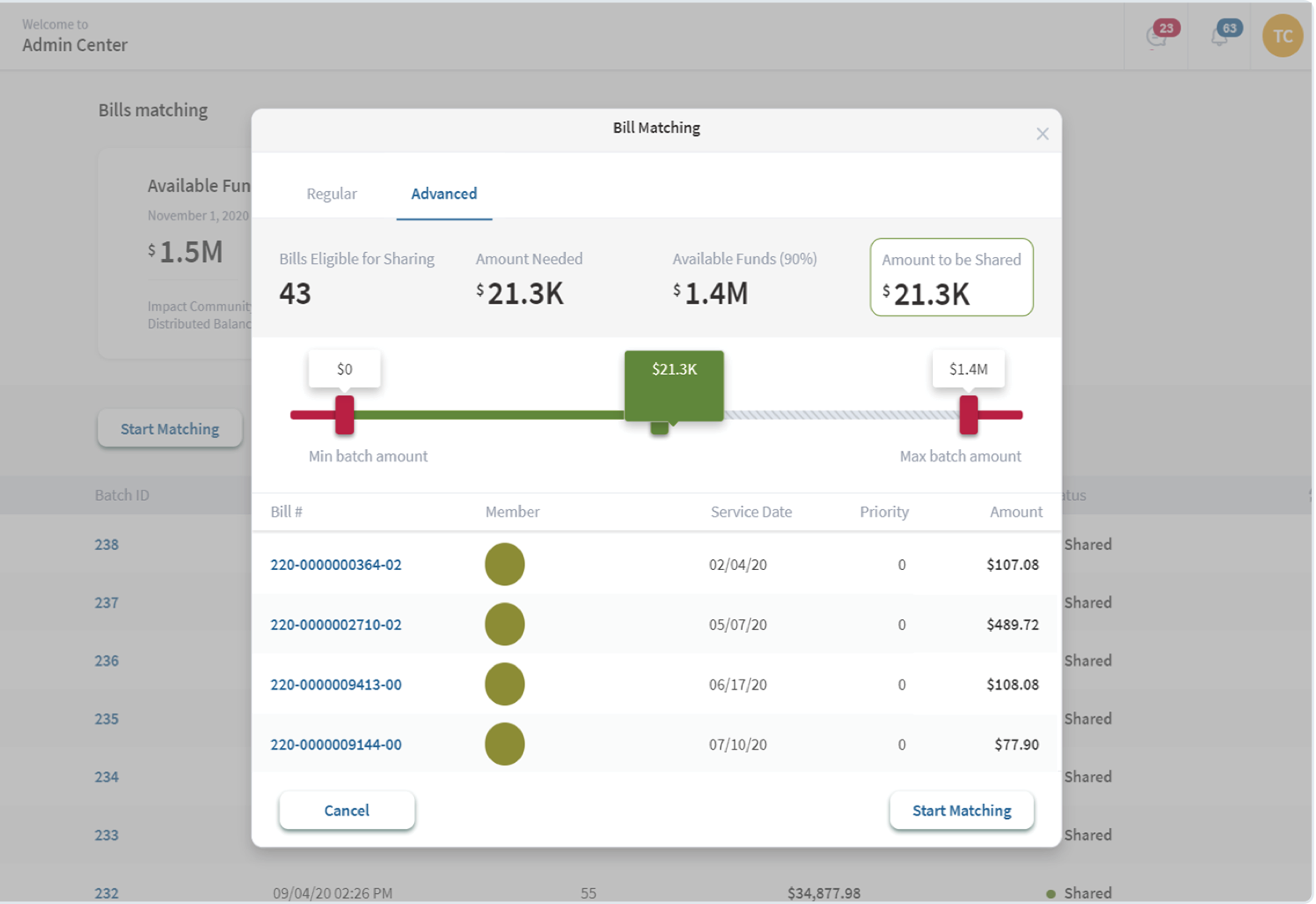The width and height of the screenshot is (1316, 904).
Task: Click the $1.4M max amount tooltip
Action: click(x=968, y=369)
